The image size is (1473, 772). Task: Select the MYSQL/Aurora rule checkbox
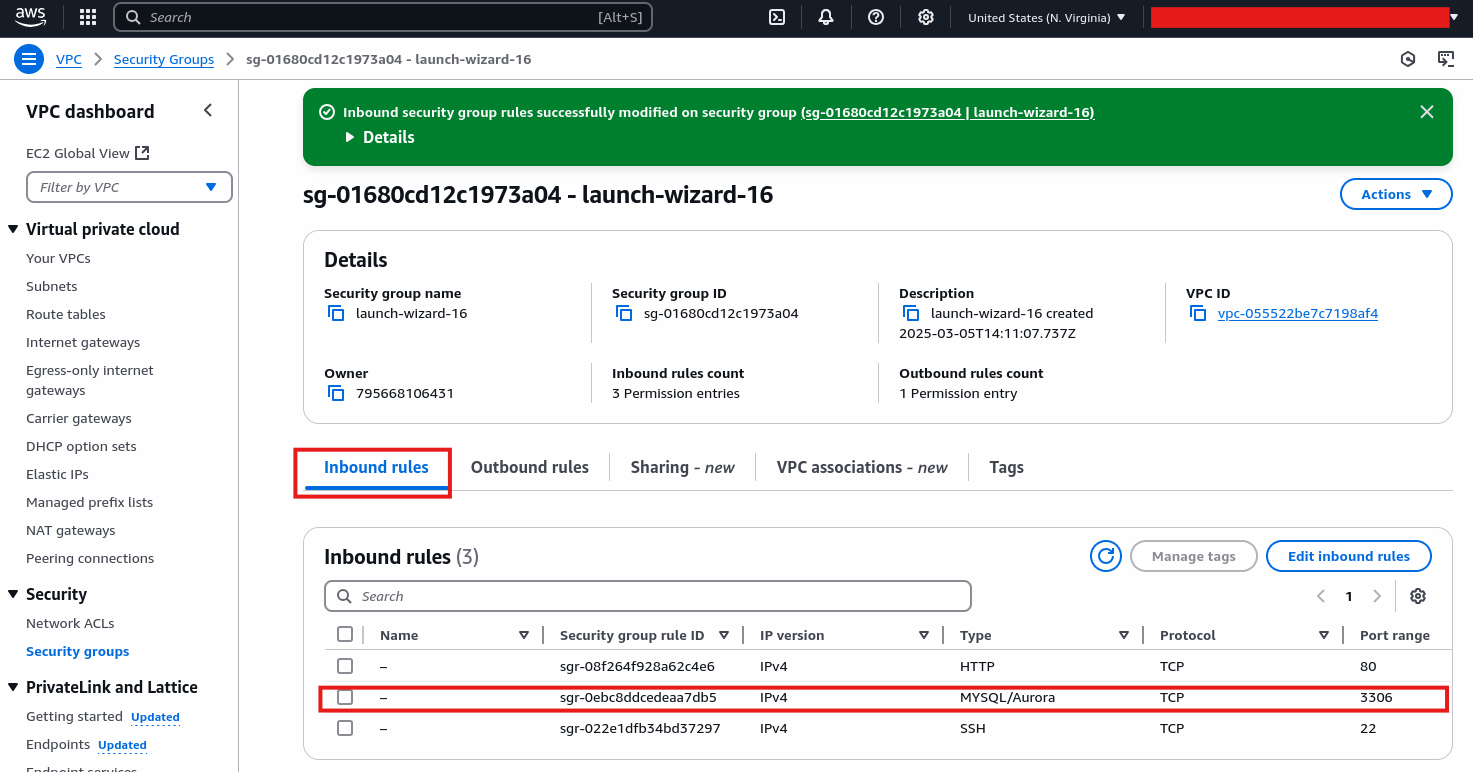click(x=345, y=697)
